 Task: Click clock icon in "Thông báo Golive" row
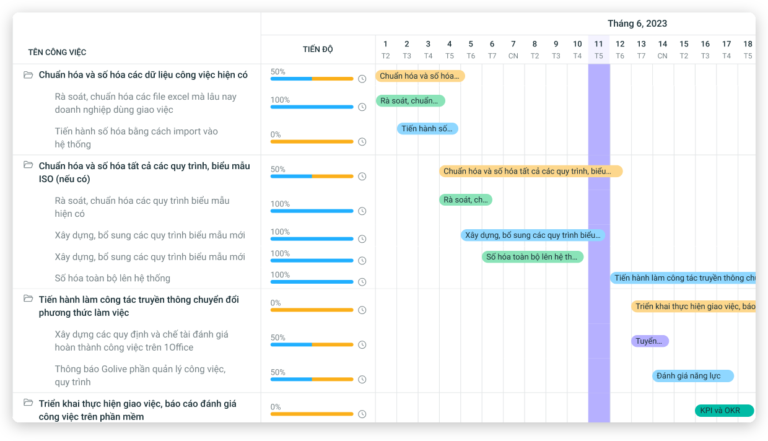coord(362,379)
